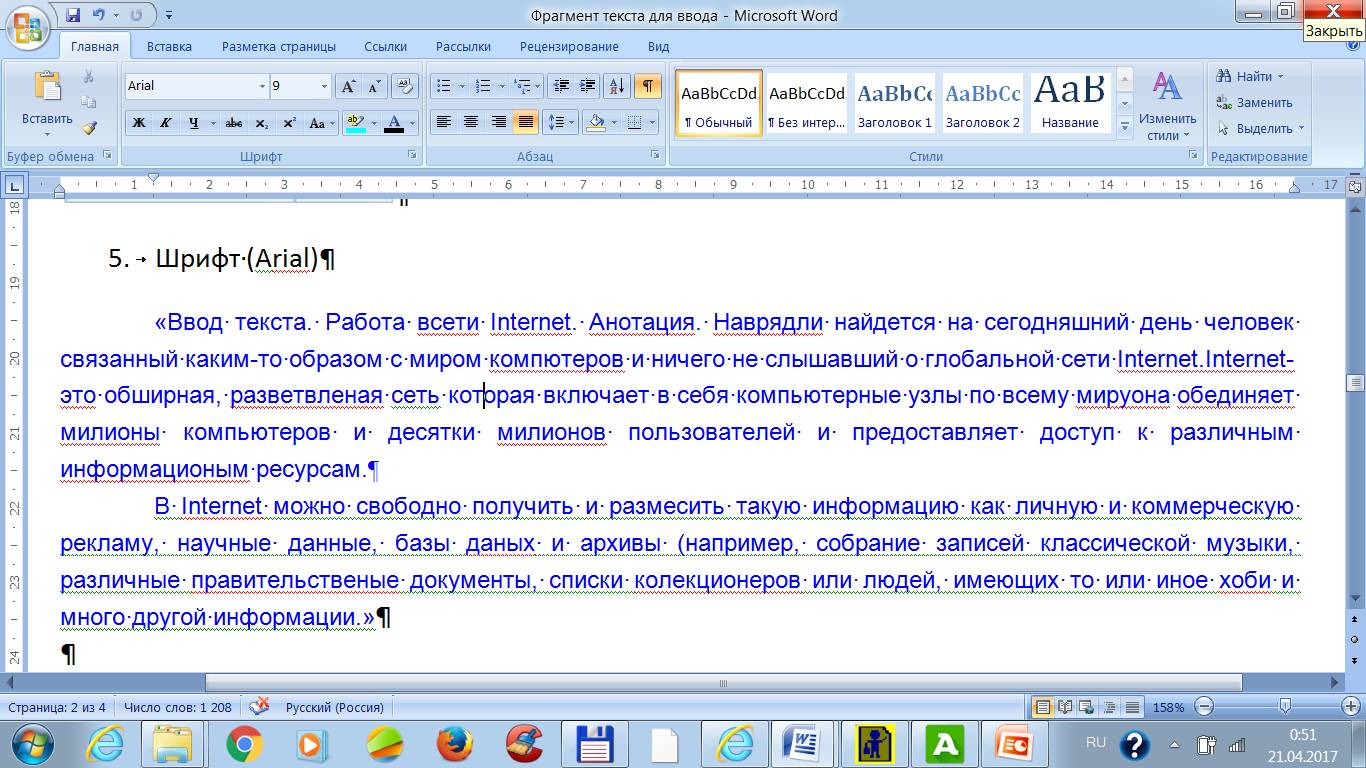
Task: Click the Cut scissors icon
Action: (88, 77)
